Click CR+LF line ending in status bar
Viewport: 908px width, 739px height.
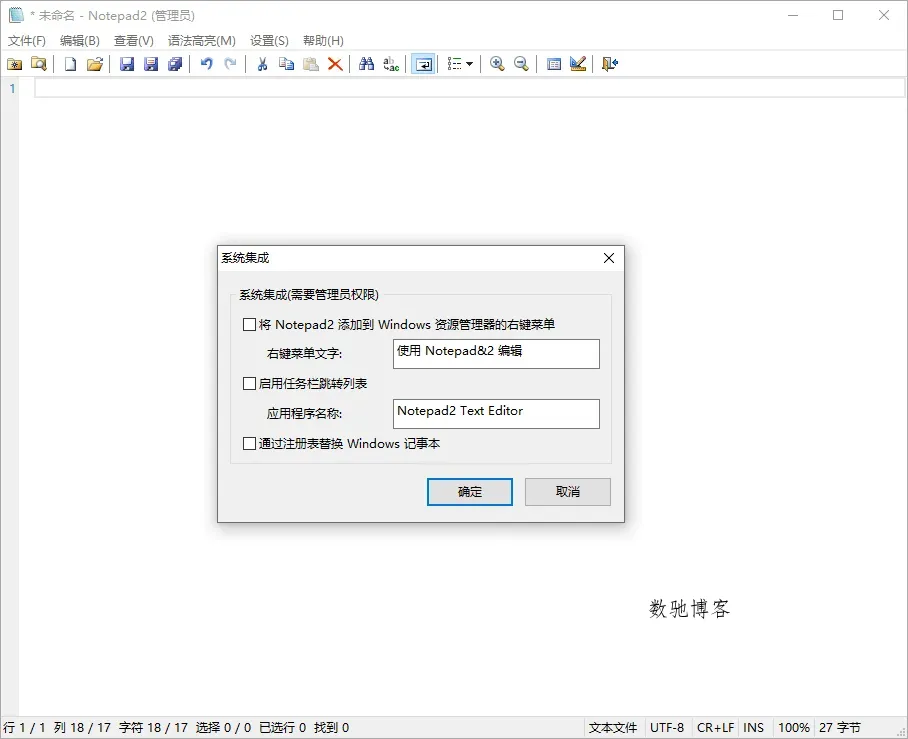[715, 727]
